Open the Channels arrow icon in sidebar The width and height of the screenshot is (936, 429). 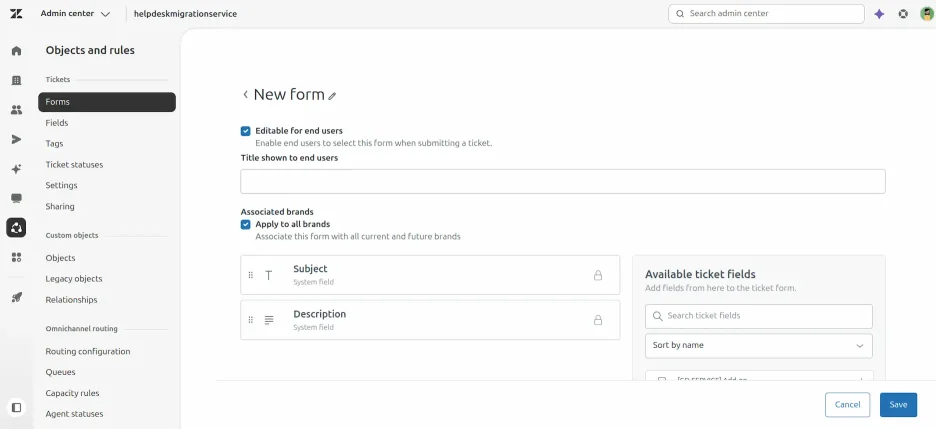16,139
